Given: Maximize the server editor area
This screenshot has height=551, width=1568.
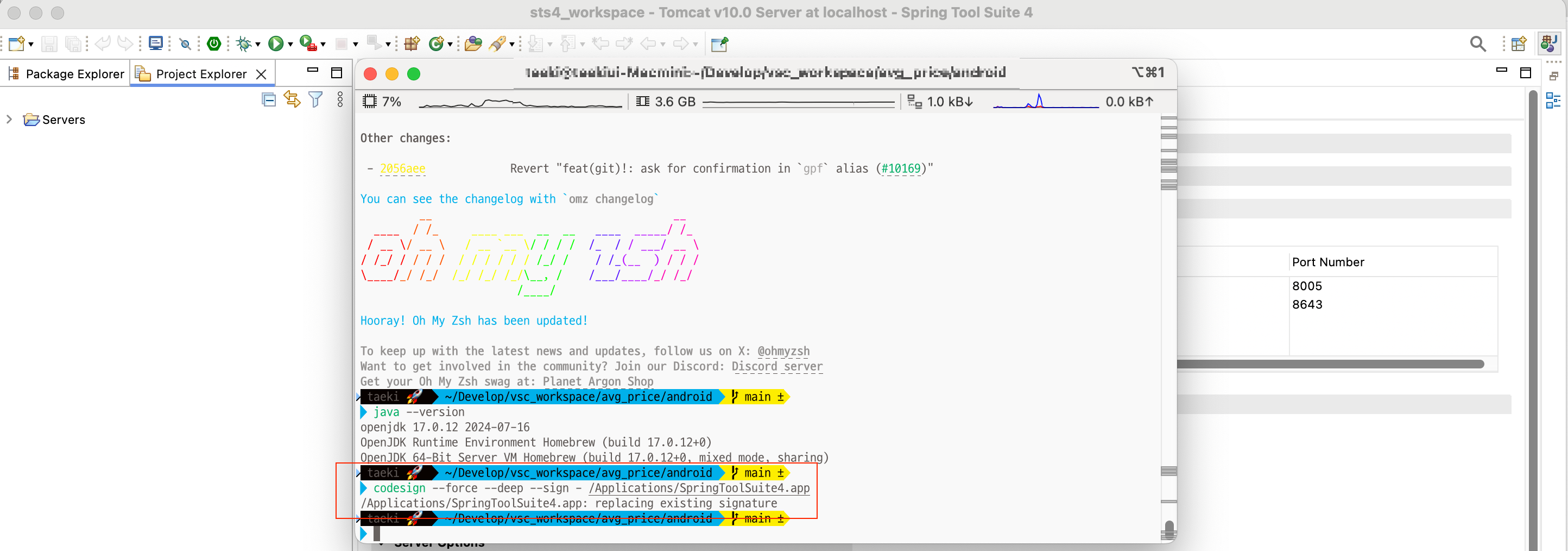Looking at the screenshot, I should [1526, 72].
